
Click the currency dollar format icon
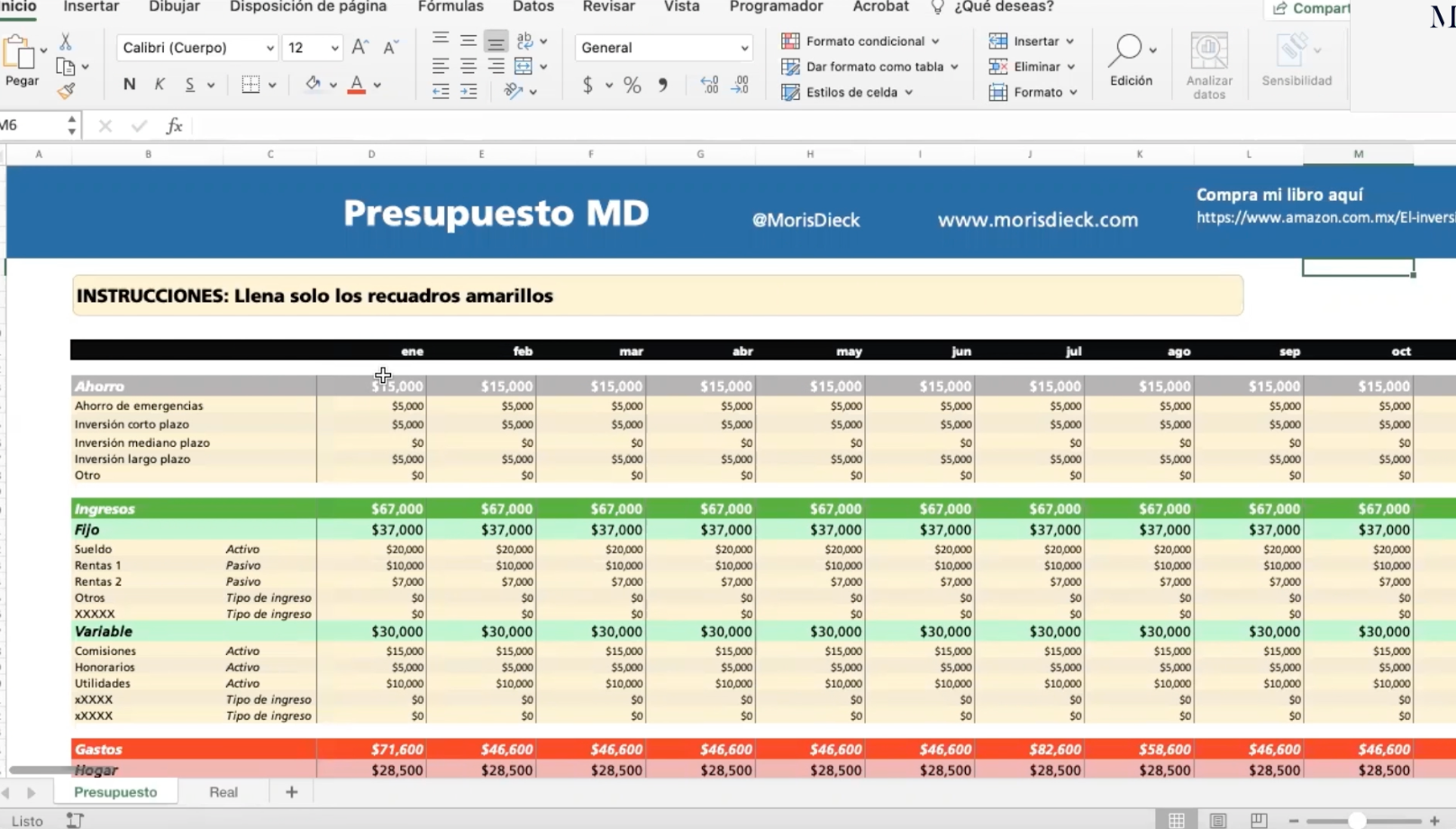tap(587, 85)
